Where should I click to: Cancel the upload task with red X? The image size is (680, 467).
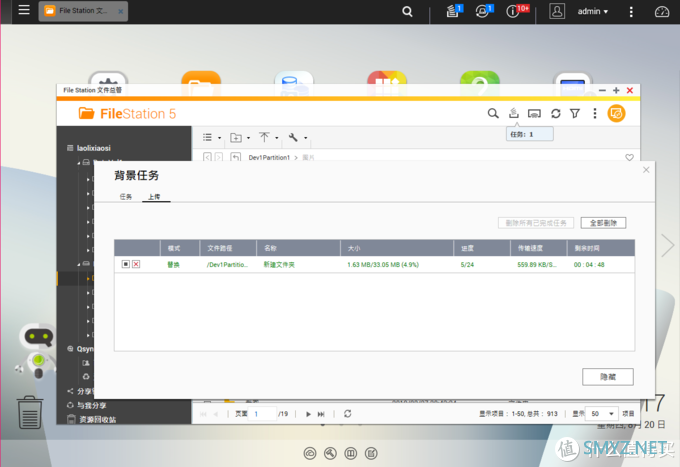(x=136, y=264)
